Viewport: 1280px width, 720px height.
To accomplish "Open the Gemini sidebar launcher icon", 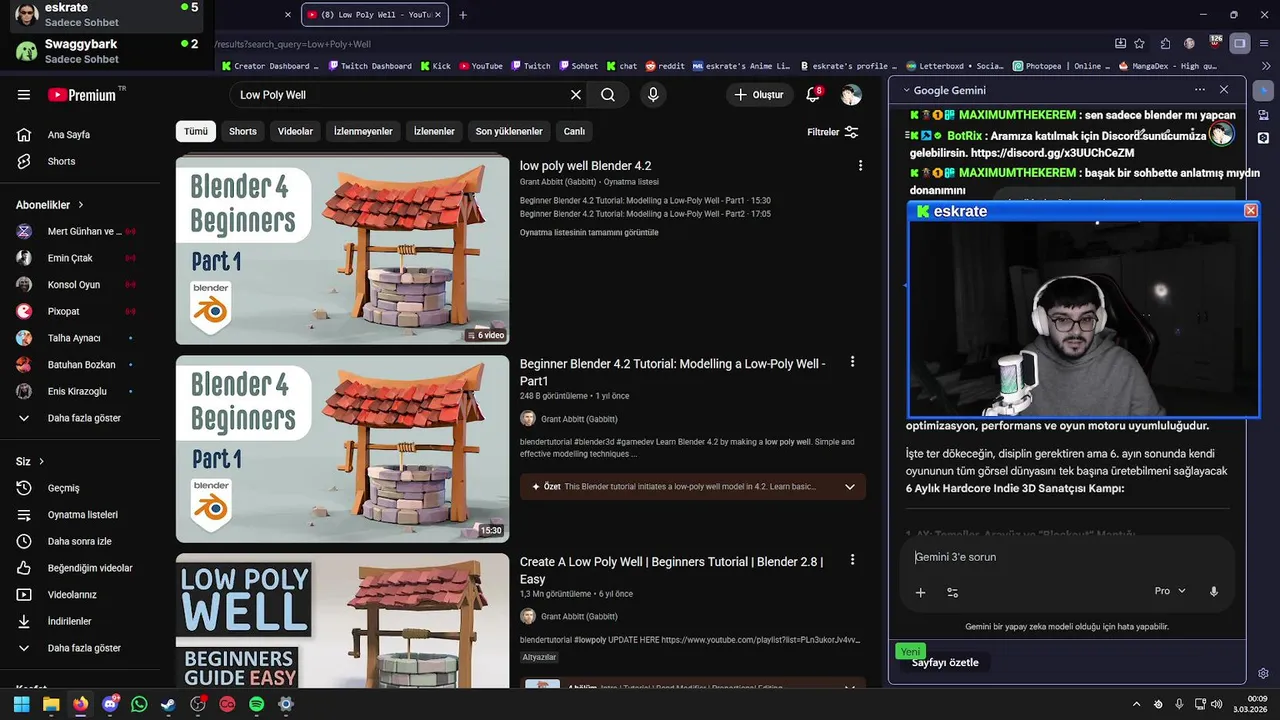I will pos(1264,90).
